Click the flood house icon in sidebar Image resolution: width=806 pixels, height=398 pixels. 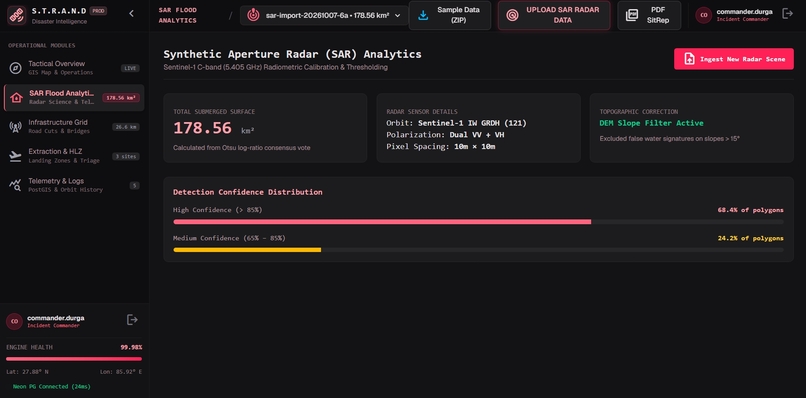[x=16, y=98]
